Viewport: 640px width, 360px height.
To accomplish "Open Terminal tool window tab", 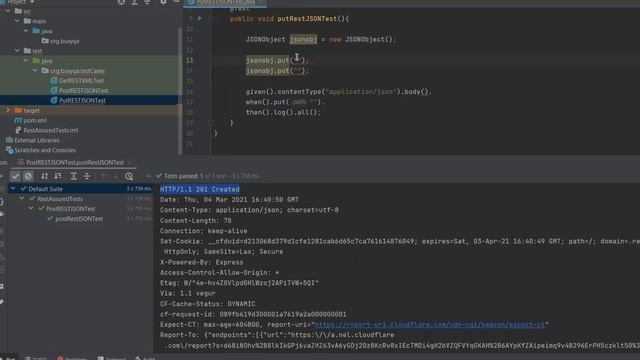I will [x=111, y=358].
